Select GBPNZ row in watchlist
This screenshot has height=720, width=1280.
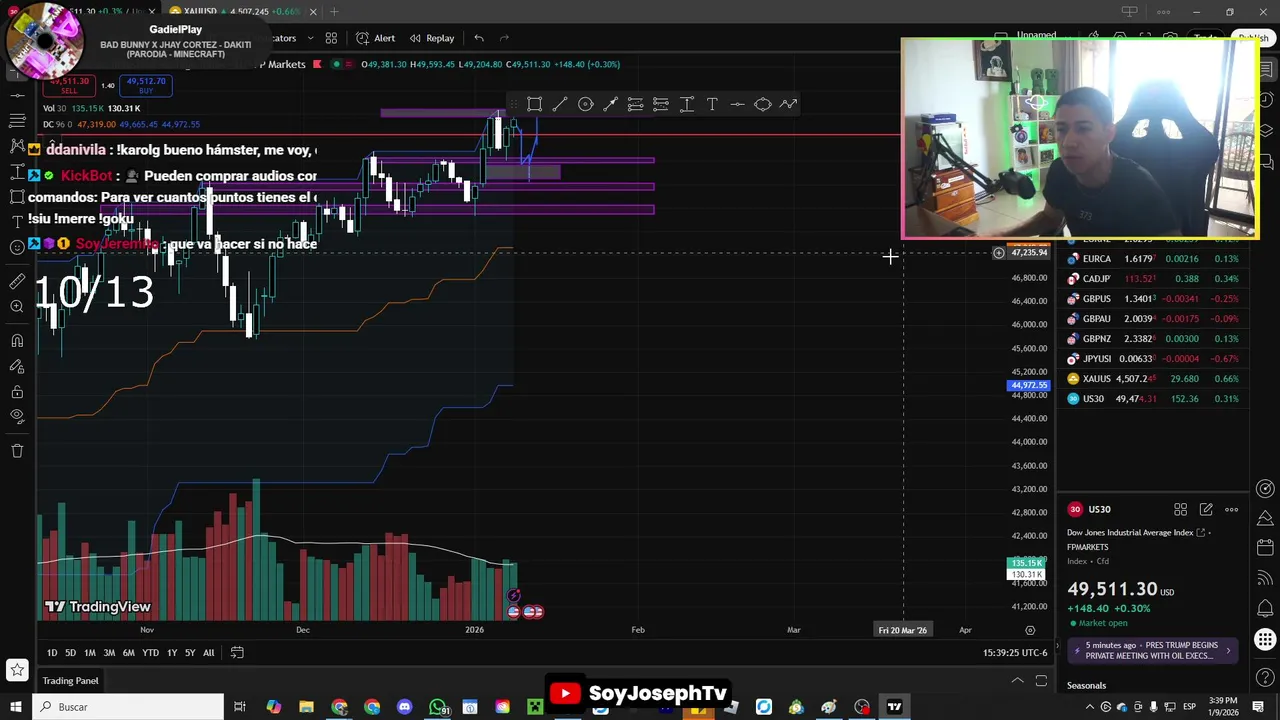[1153, 339]
